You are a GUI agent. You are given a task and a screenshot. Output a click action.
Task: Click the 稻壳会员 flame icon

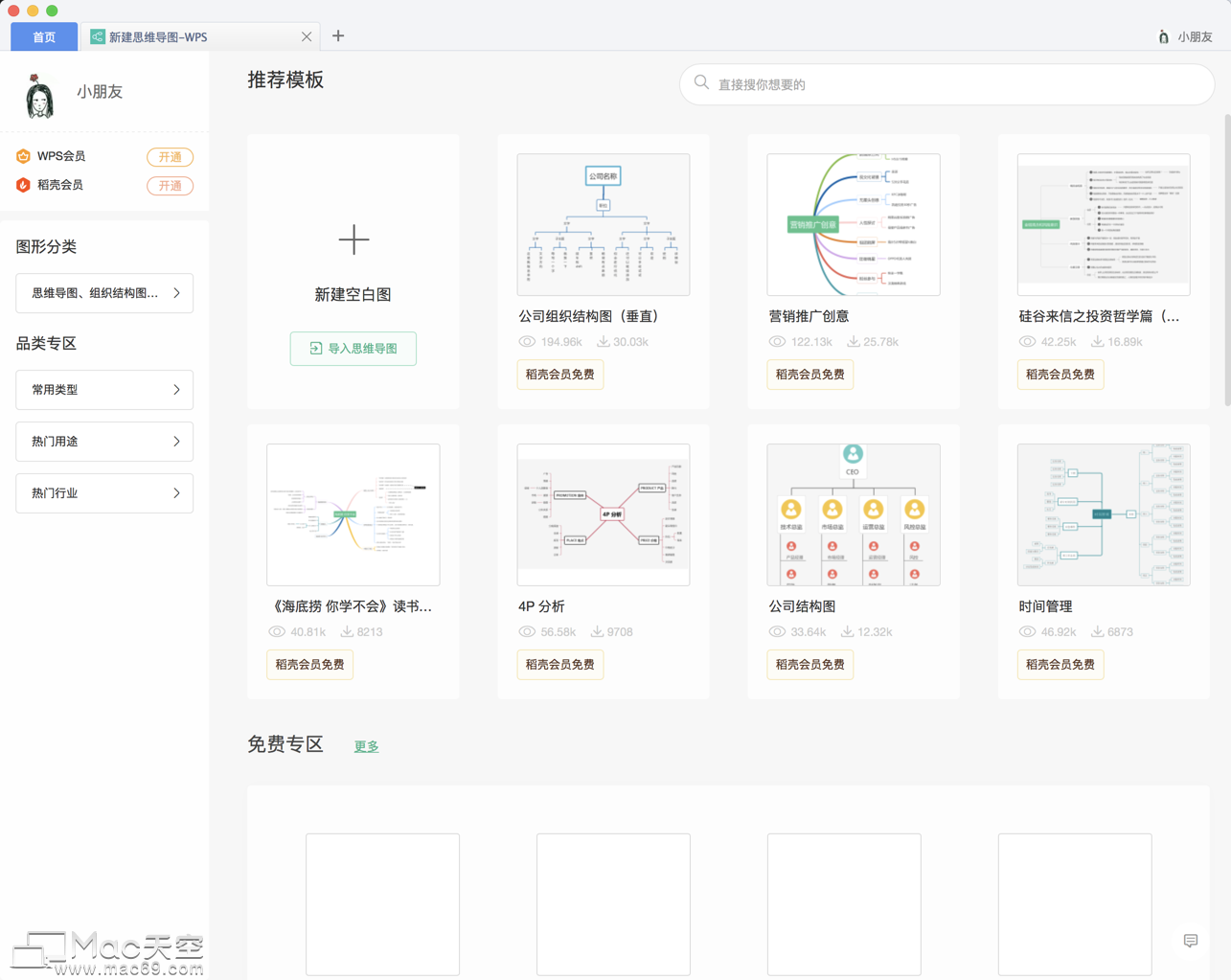23,185
